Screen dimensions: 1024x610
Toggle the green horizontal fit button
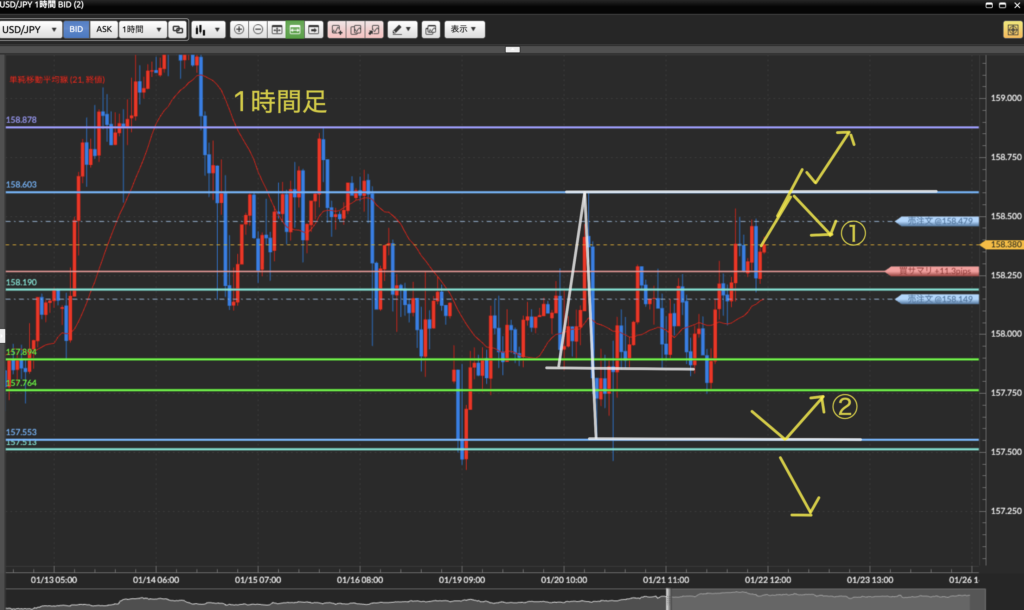tap(296, 30)
